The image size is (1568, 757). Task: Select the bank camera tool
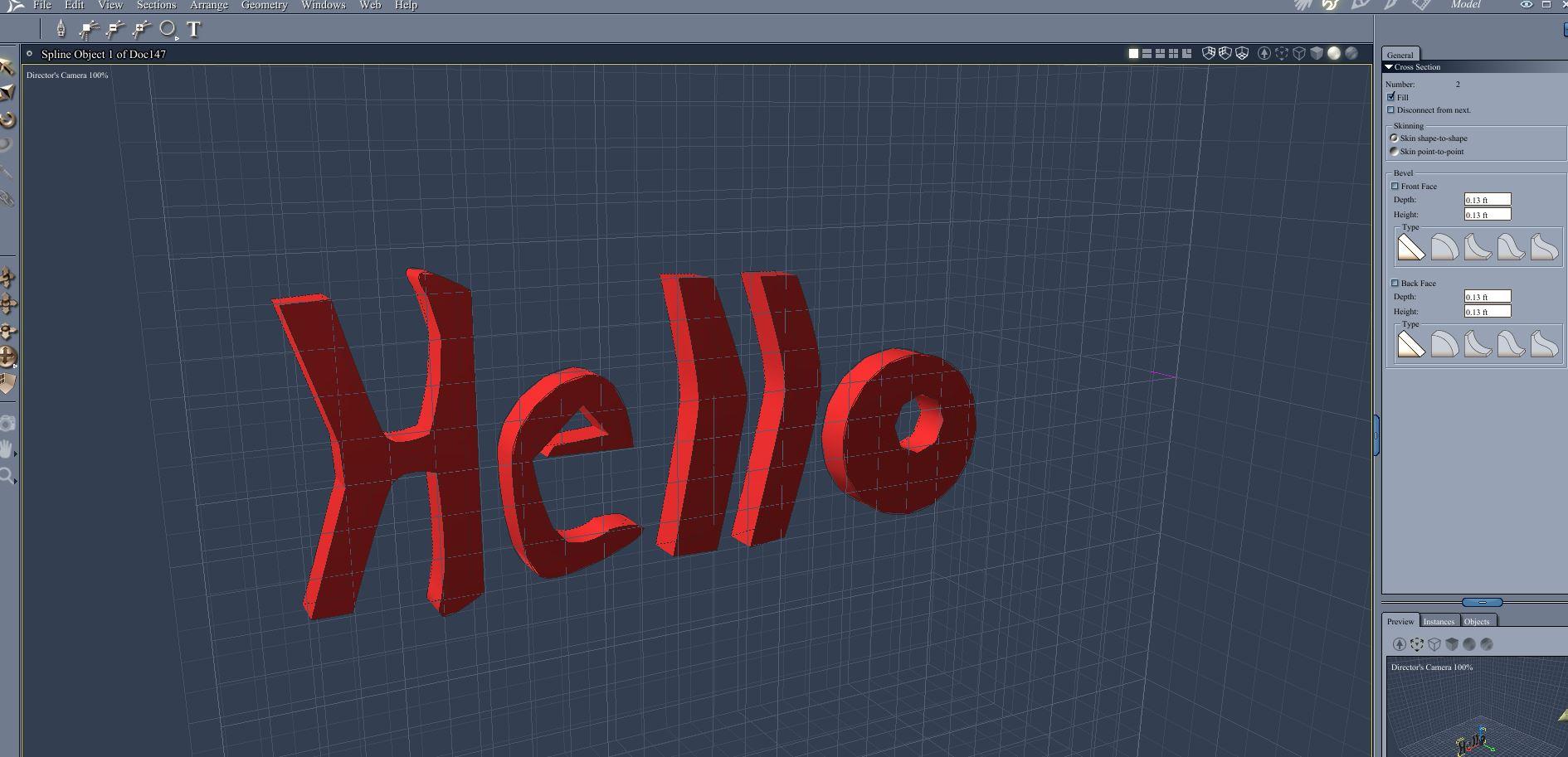(x=7, y=331)
